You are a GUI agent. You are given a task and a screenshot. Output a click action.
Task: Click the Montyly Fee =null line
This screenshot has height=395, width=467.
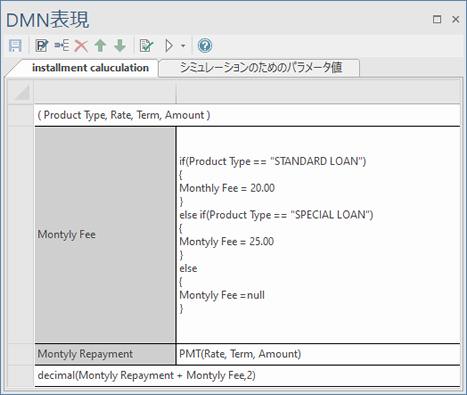coord(222,295)
